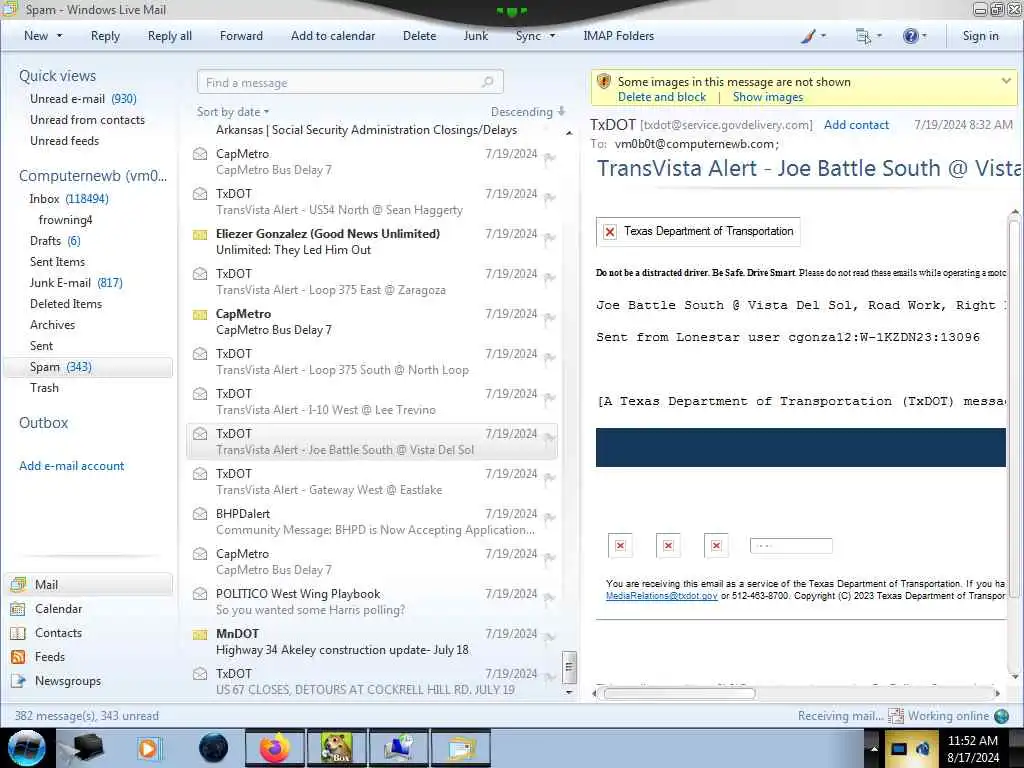Mark message as Junk
Viewport: 1024px width, 768px height.
(x=475, y=36)
